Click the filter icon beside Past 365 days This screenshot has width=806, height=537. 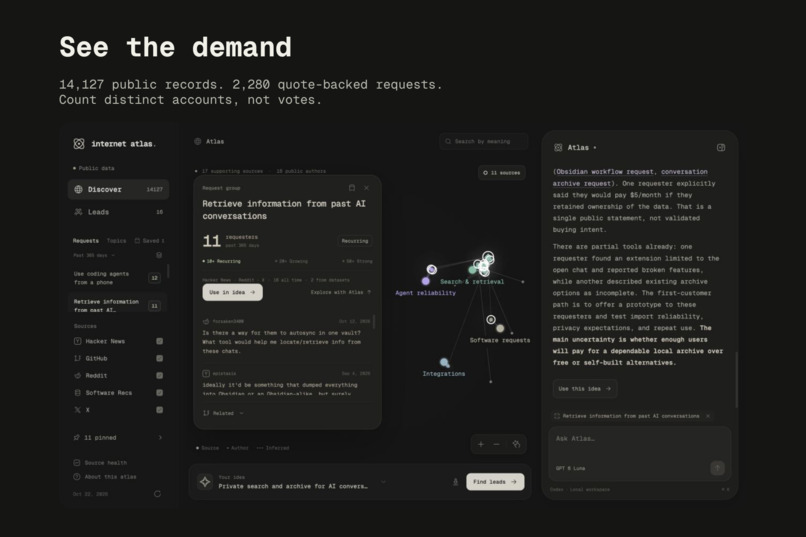[x=159, y=255]
